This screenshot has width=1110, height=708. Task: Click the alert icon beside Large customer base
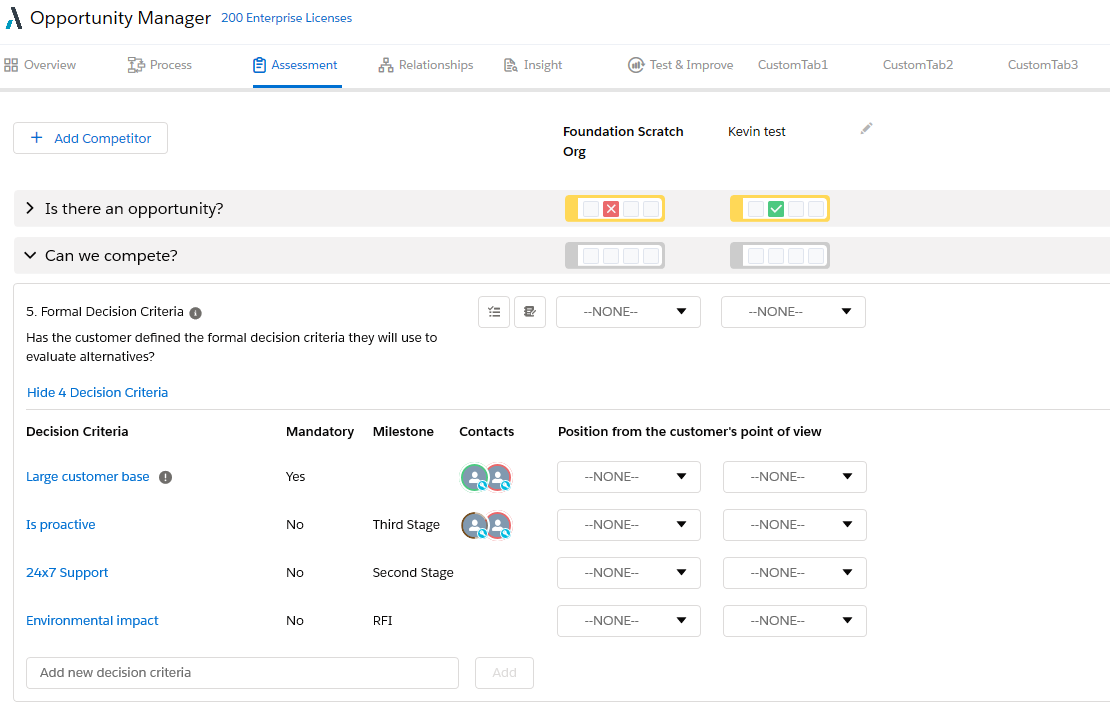(x=166, y=477)
